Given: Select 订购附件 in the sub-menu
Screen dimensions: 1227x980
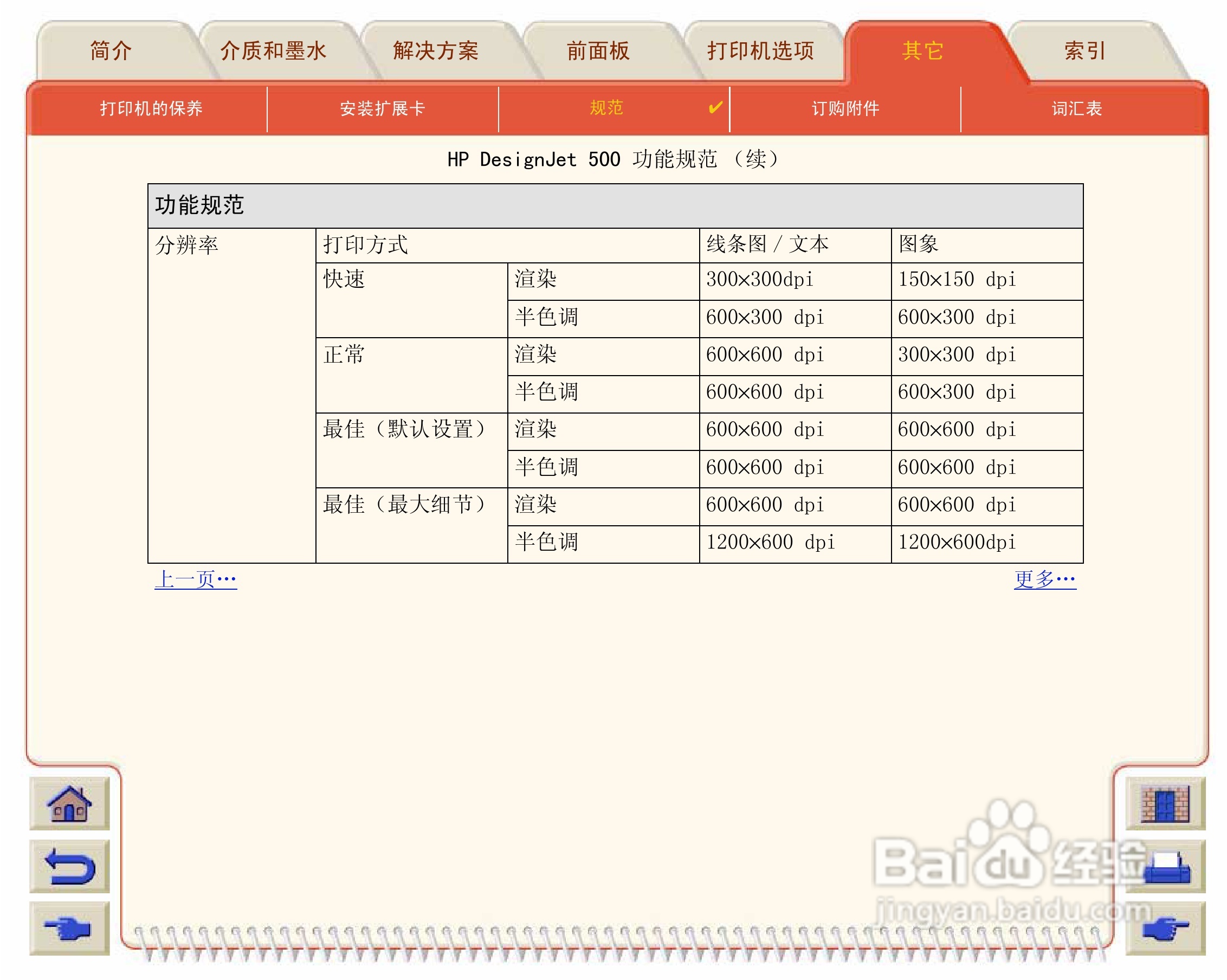Looking at the screenshot, I should (845, 108).
